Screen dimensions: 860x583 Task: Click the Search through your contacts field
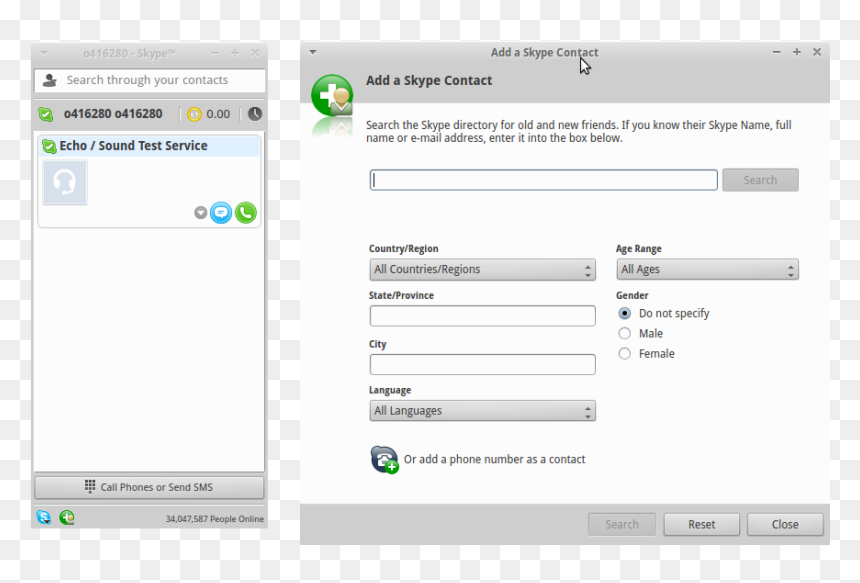click(149, 80)
